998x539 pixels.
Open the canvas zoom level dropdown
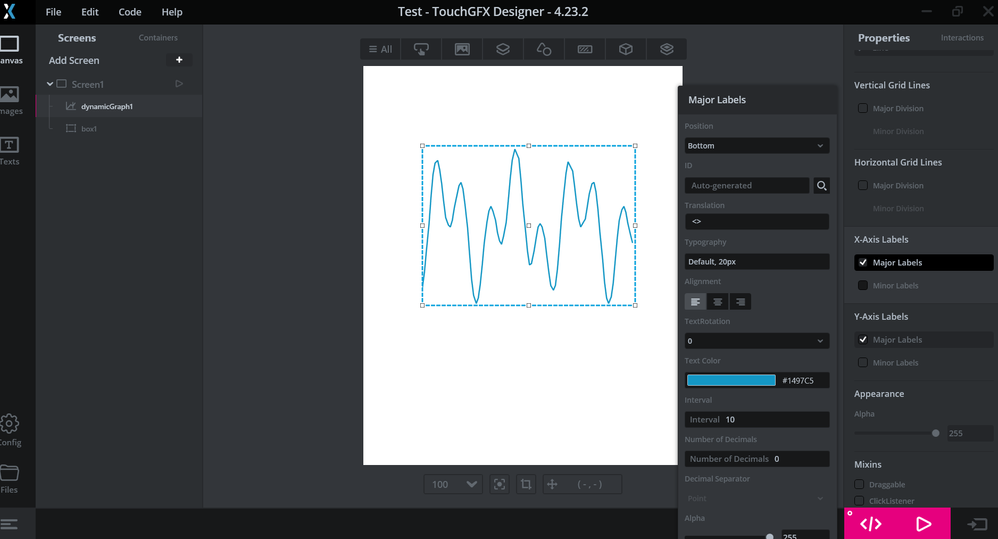coord(453,484)
